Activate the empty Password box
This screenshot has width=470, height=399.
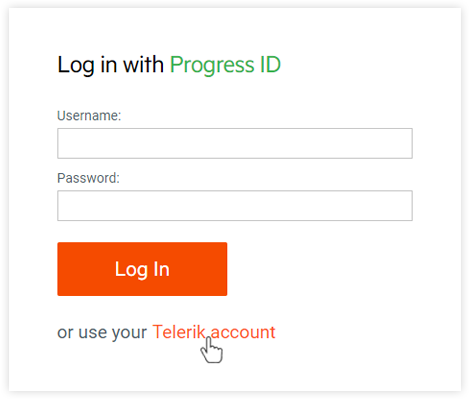[x=235, y=206]
